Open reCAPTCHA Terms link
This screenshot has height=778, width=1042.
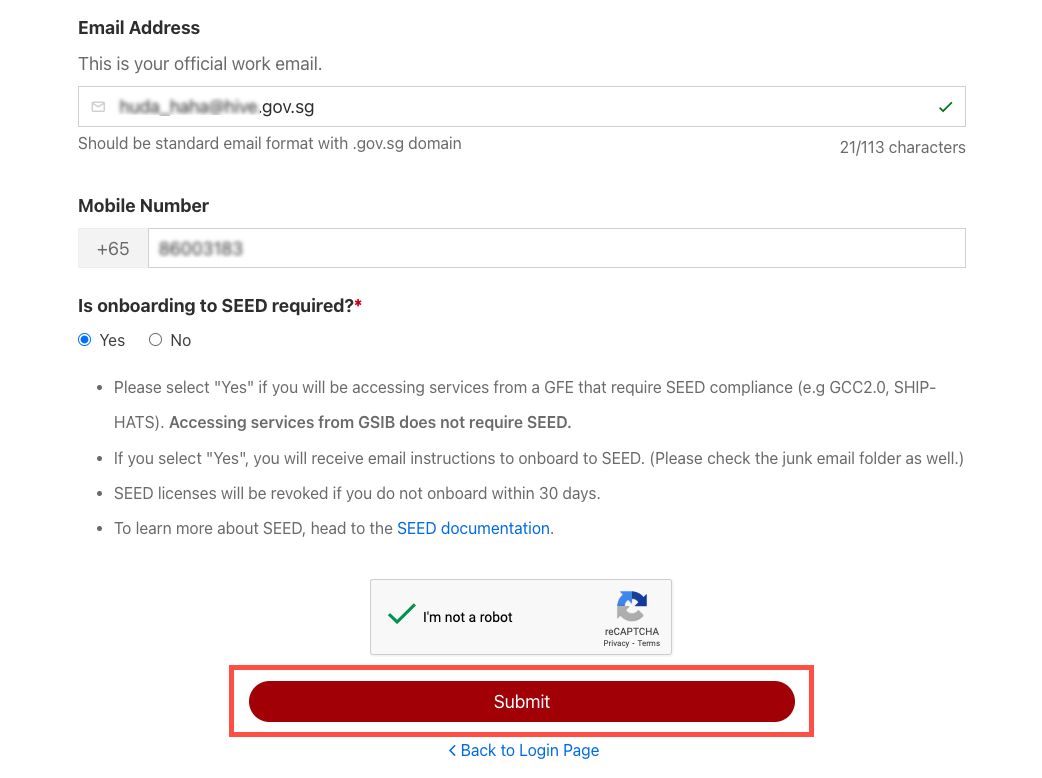click(x=649, y=643)
